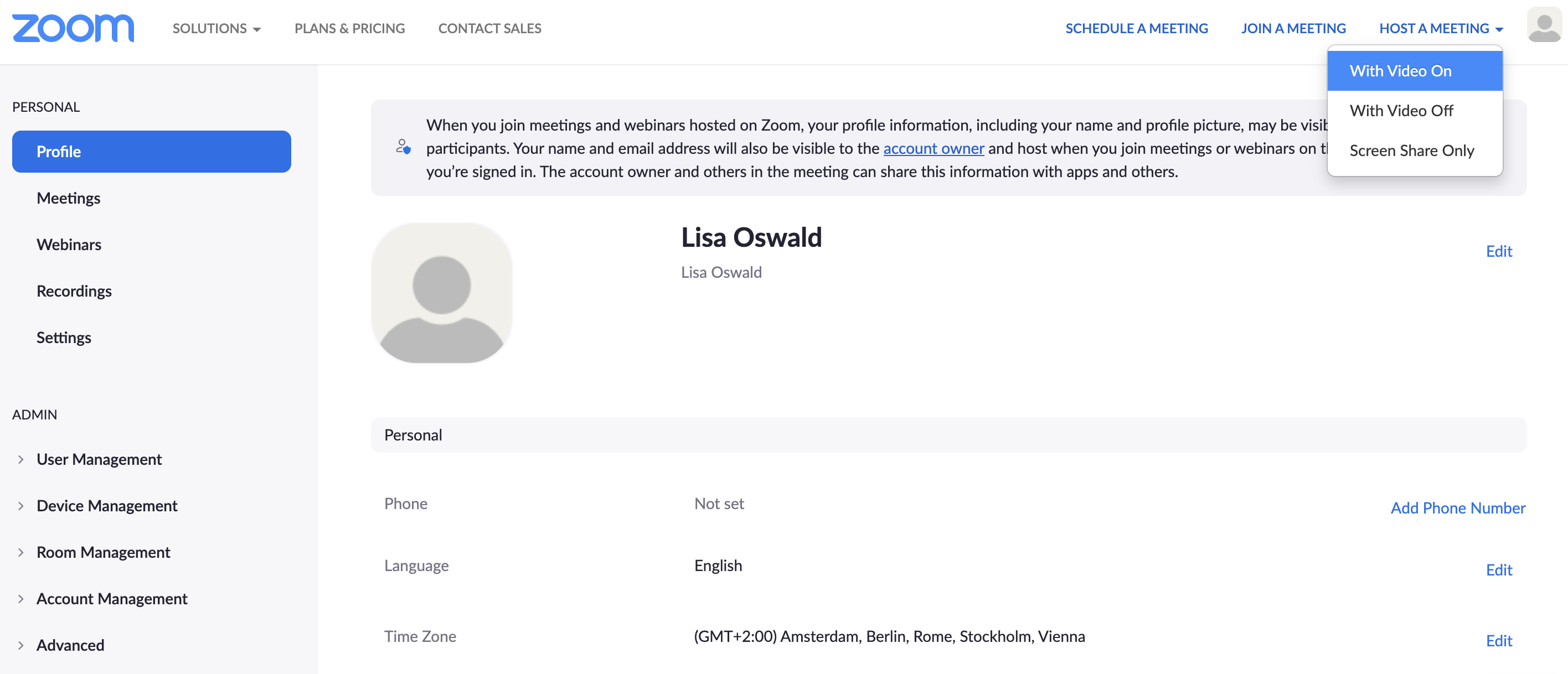The image size is (1568, 674).
Task: Click the privacy notice person-shield icon
Action: [403, 147]
